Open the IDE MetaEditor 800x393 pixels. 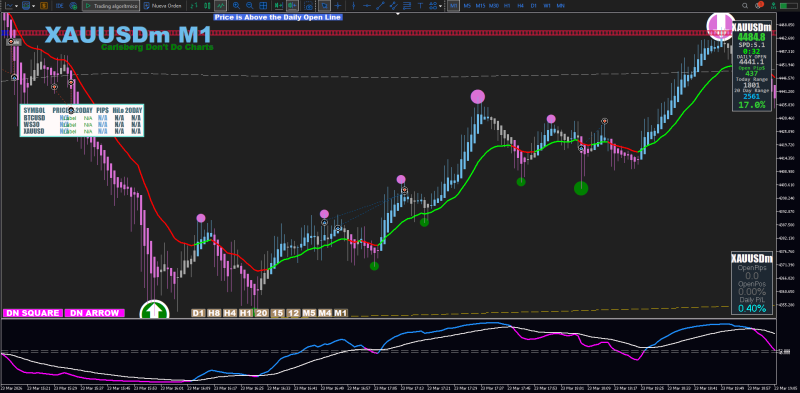point(59,6)
